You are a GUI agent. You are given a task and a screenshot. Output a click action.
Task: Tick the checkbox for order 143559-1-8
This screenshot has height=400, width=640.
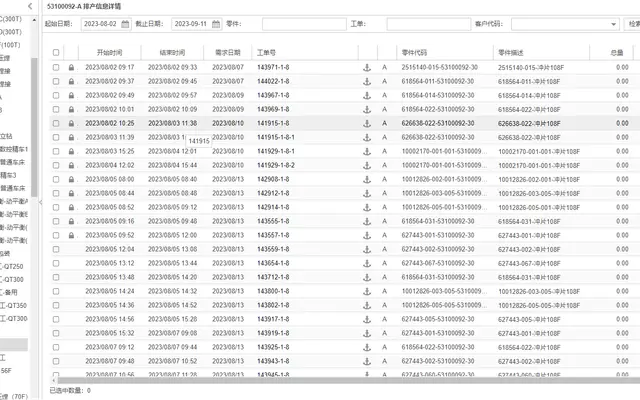pyautogui.click(x=56, y=249)
